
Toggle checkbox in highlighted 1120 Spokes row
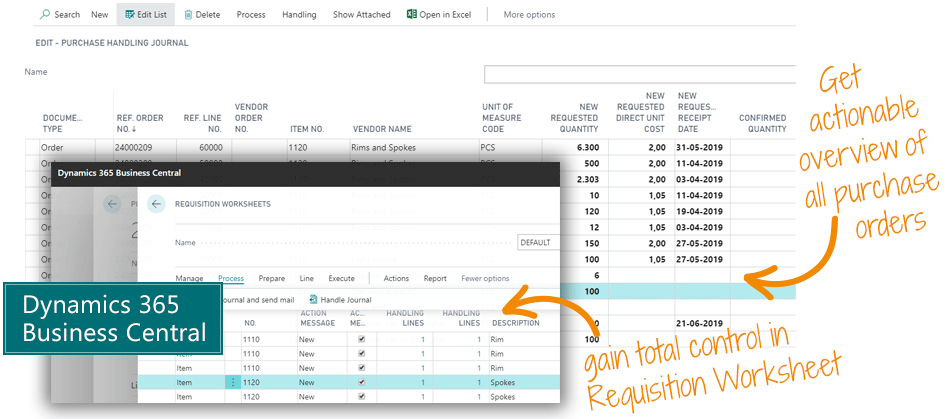coord(362,383)
